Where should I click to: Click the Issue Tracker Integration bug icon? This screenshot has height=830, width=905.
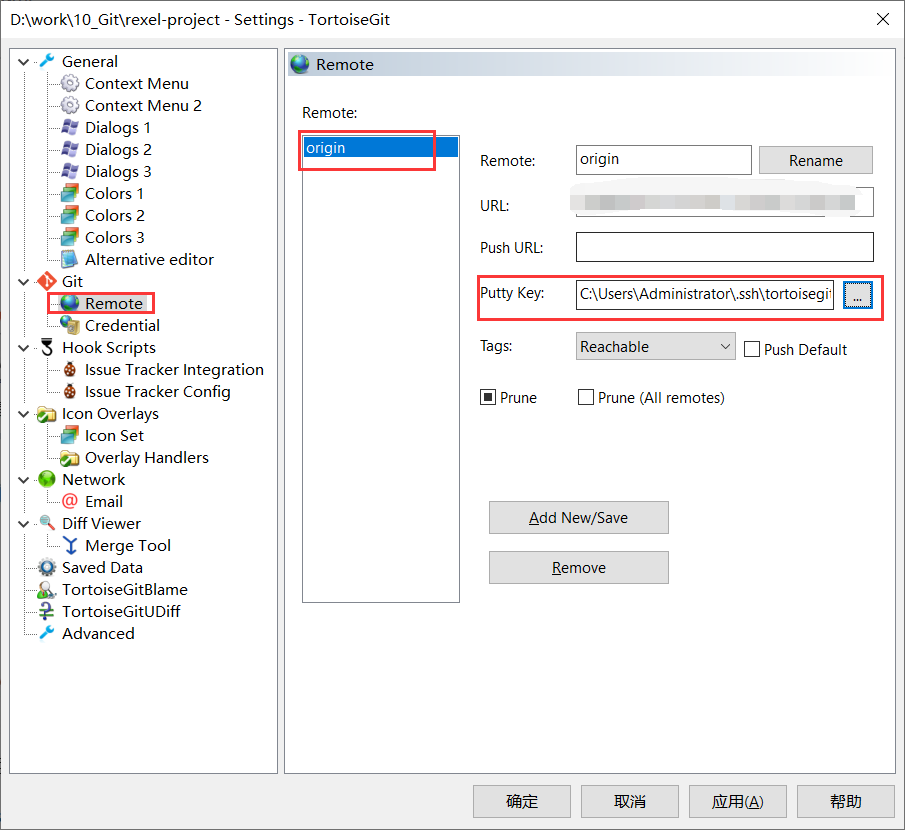click(70, 369)
